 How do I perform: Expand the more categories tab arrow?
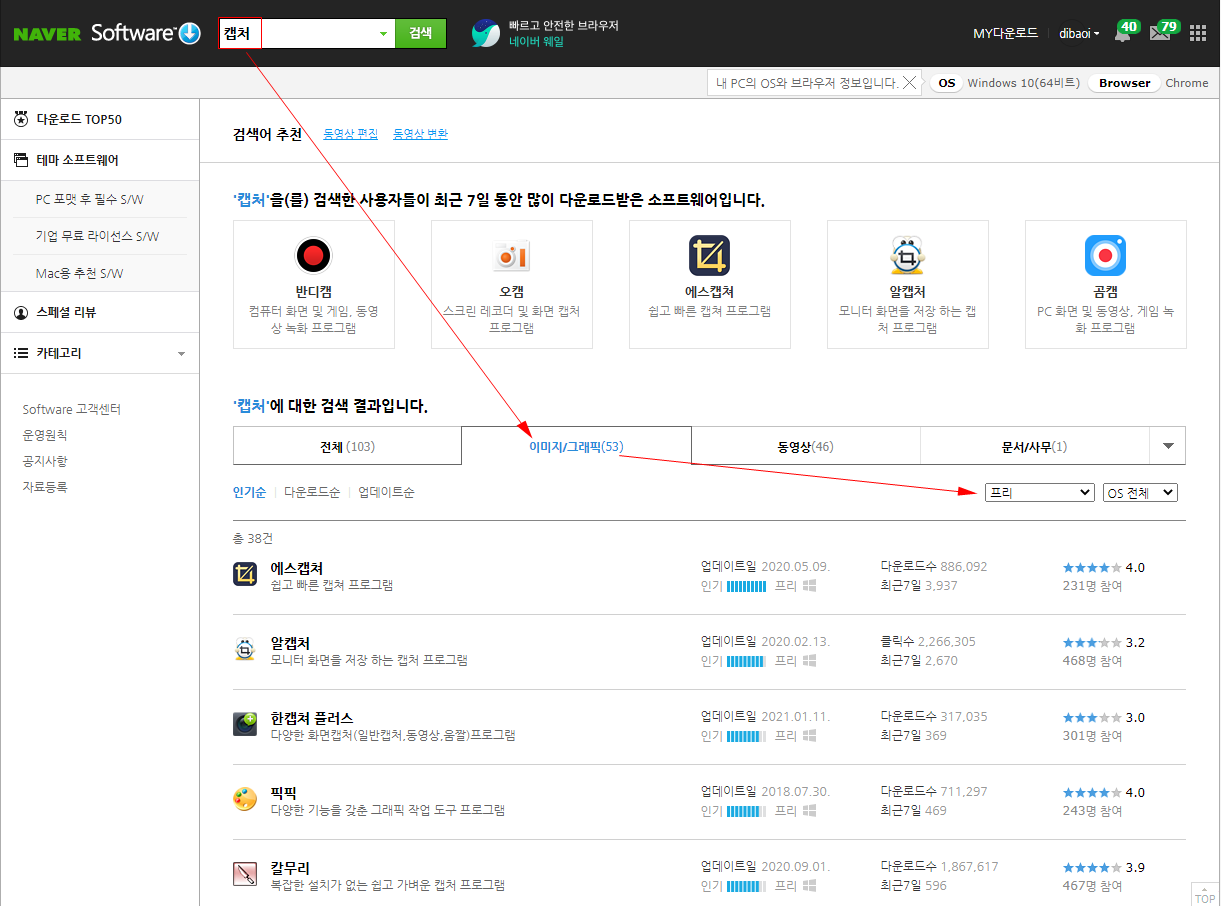click(x=1168, y=446)
